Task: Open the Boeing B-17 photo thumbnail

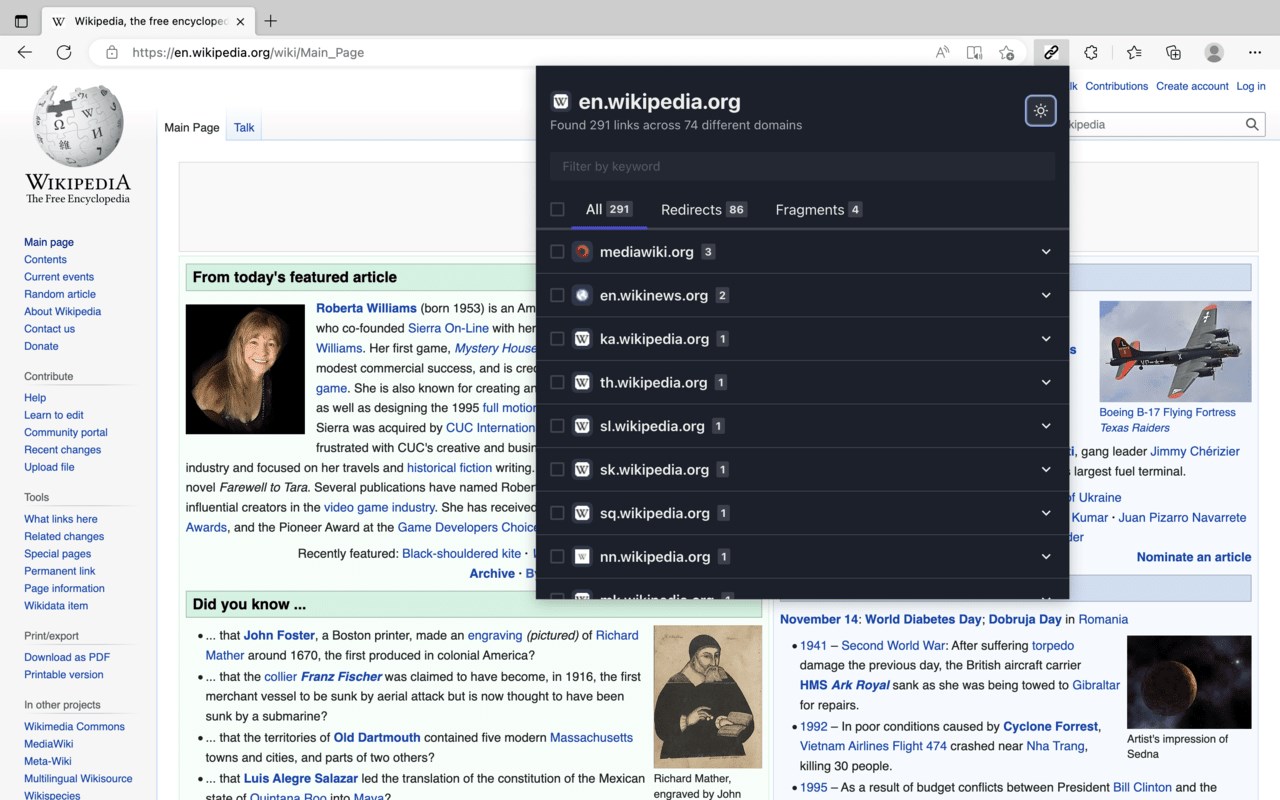Action: coord(1175,351)
